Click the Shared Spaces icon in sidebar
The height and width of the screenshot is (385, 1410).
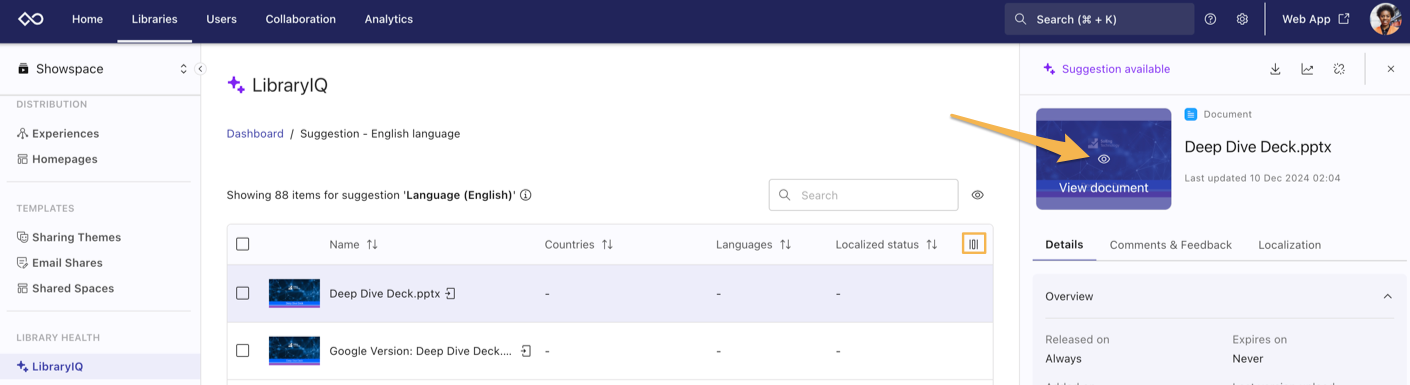tap(22, 288)
